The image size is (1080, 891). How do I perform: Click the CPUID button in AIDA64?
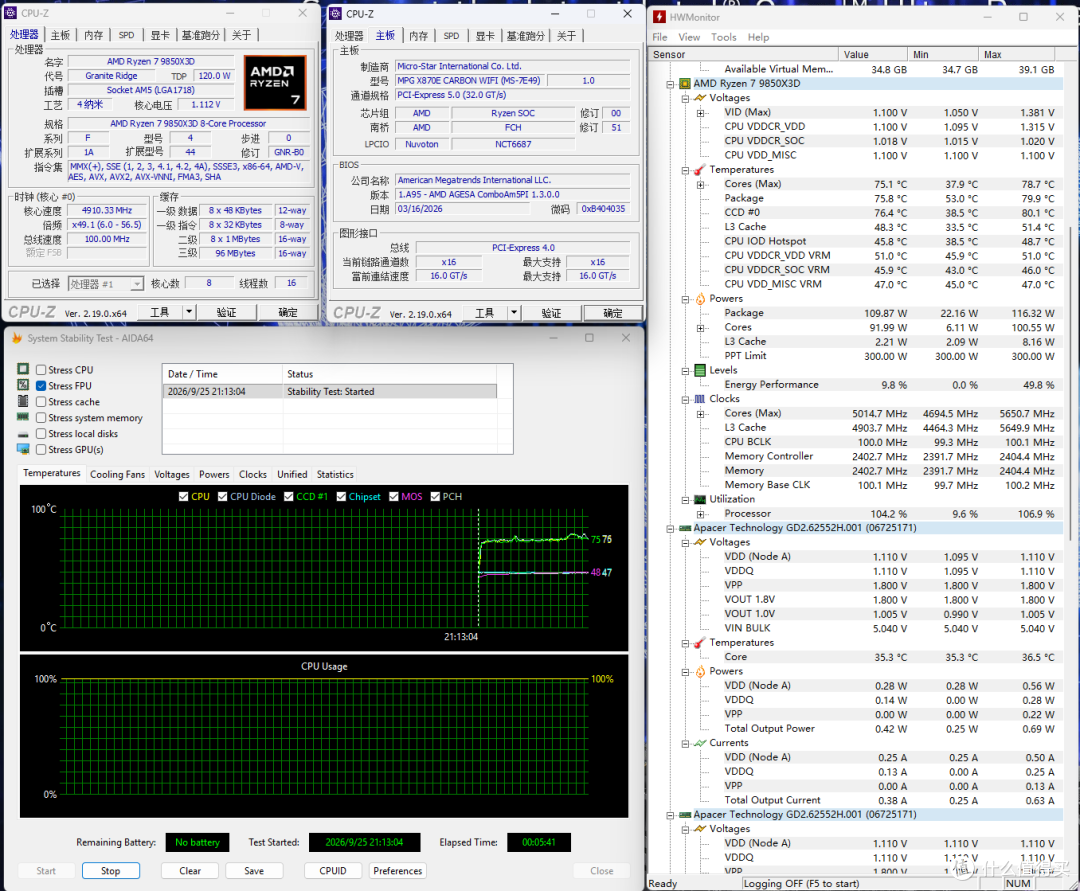pyautogui.click(x=333, y=870)
